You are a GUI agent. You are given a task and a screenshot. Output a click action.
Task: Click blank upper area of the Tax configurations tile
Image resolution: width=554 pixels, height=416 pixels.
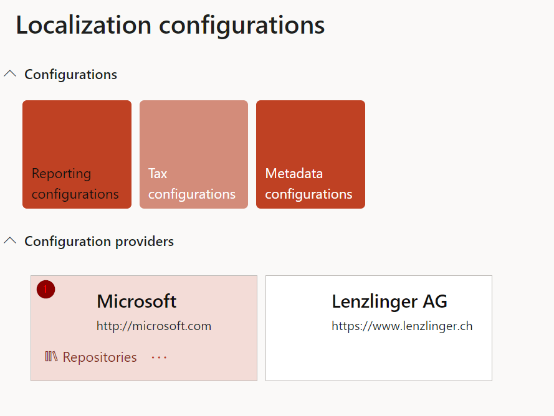194,133
